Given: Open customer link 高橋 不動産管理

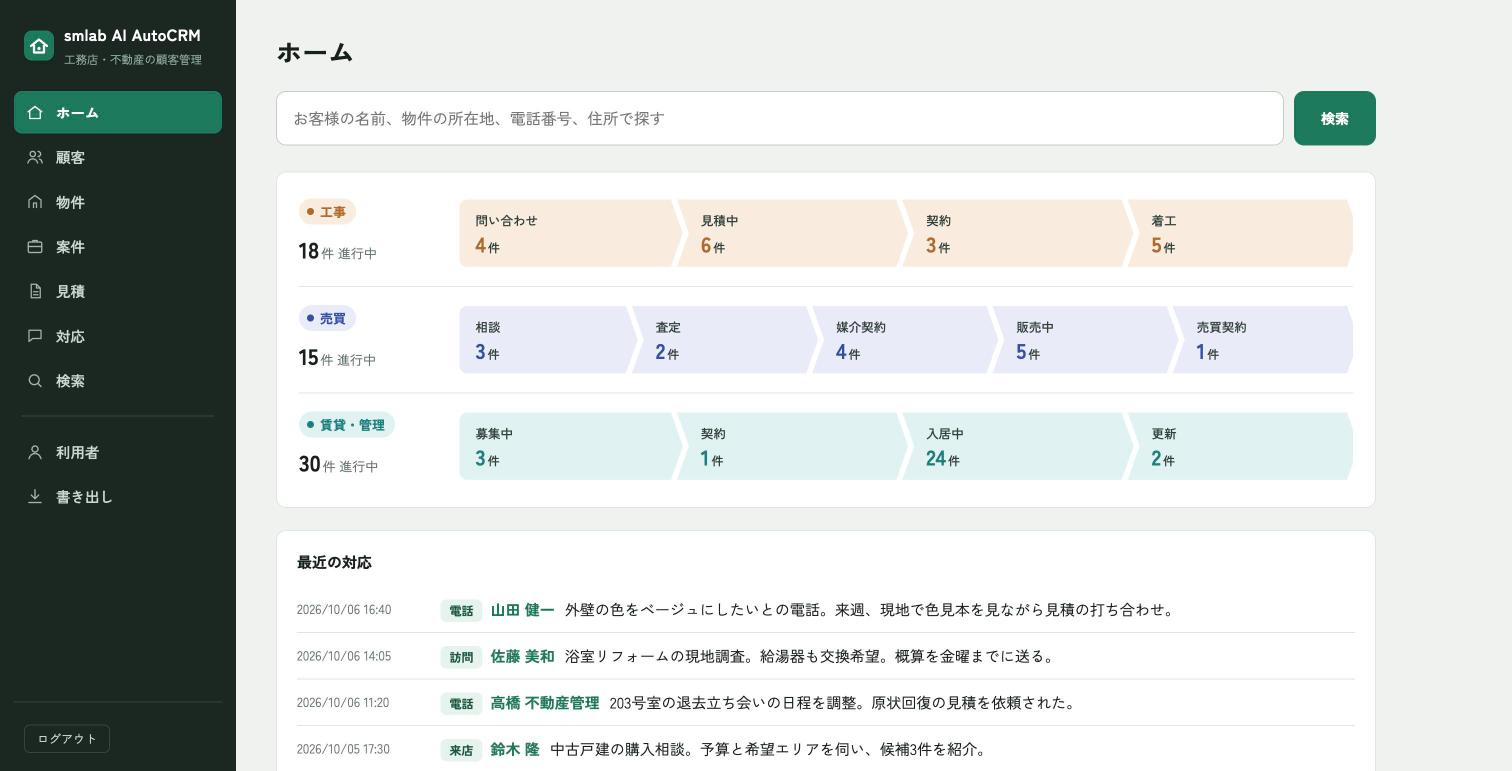Looking at the screenshot, I should (545, 703).
